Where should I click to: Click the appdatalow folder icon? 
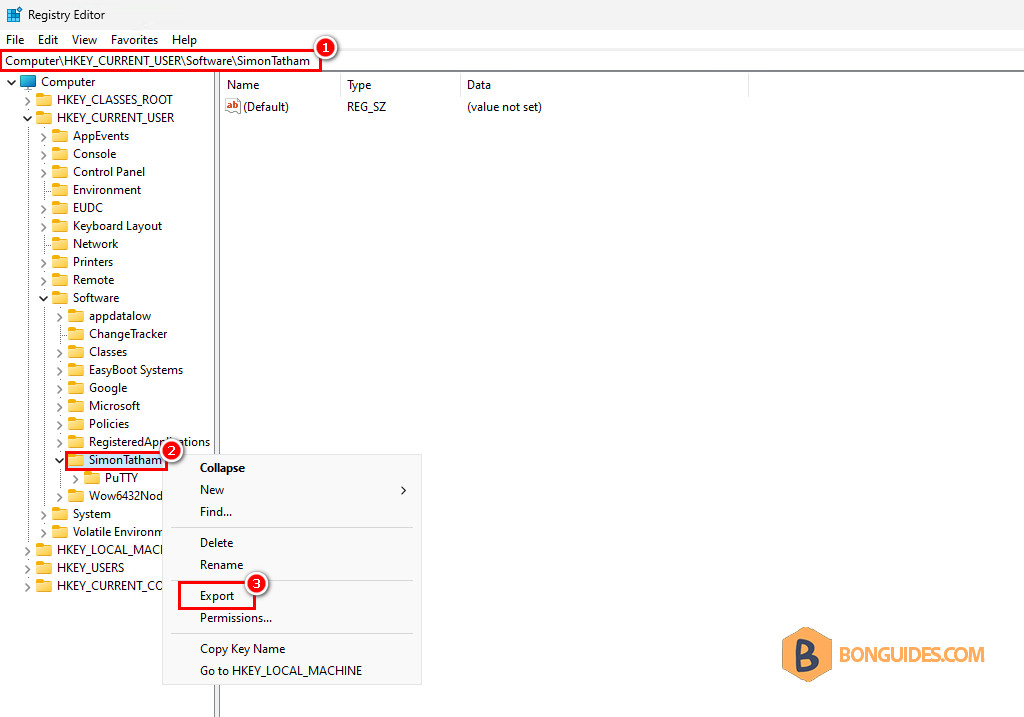pos(76,315)
